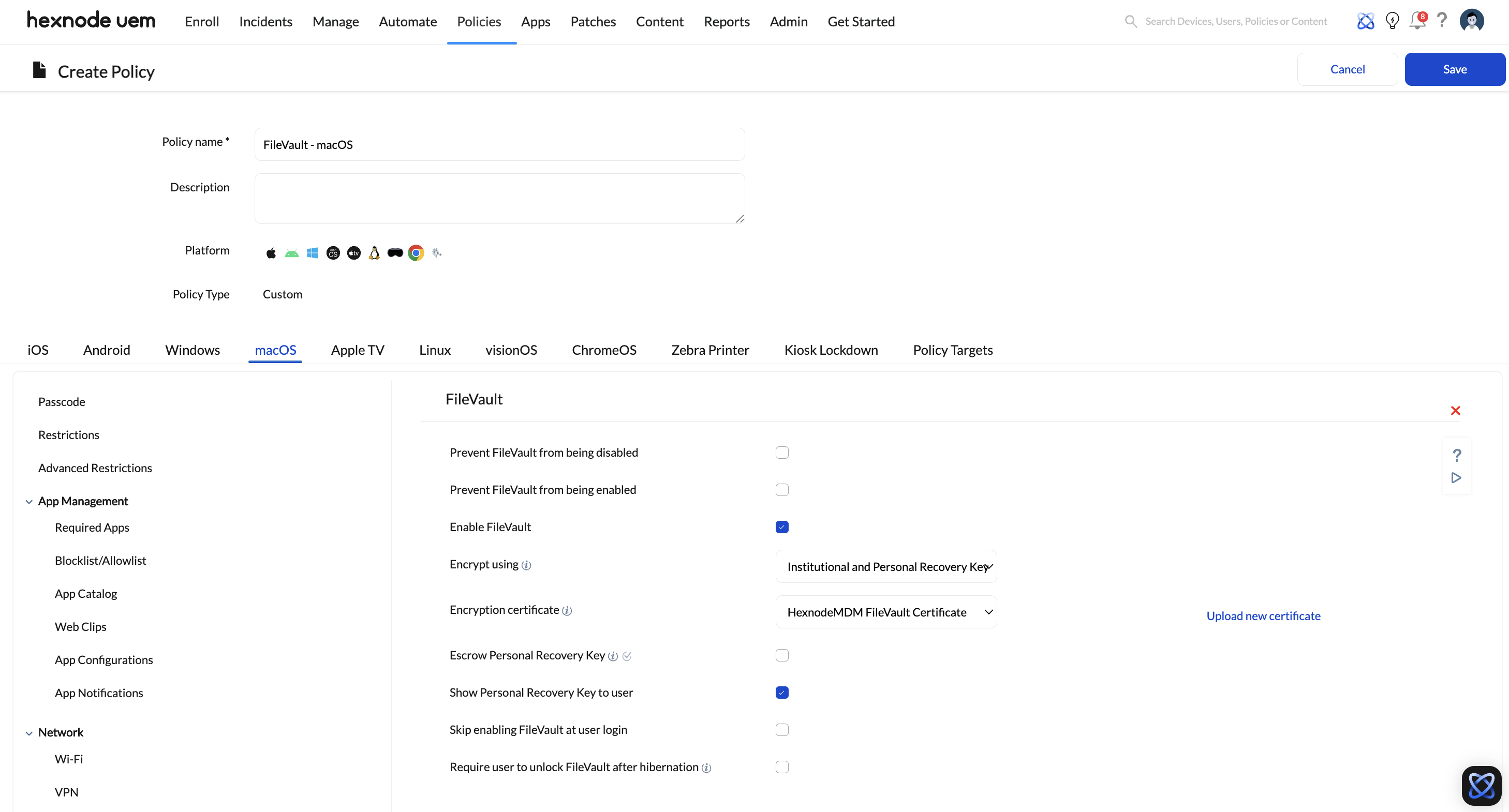Click the macOS platform icon
Viewport: 1509px width, 812px height.
(x=333, y=253)
